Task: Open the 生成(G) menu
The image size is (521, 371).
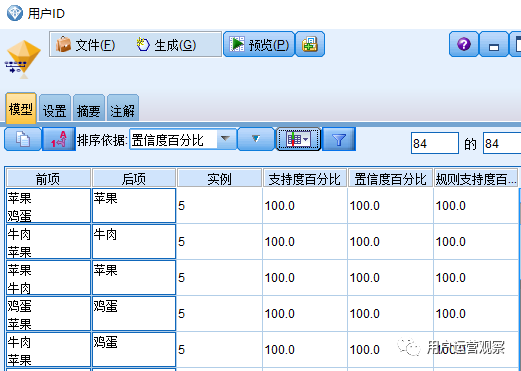Action: pyautogui.click(x=166, y=45)
